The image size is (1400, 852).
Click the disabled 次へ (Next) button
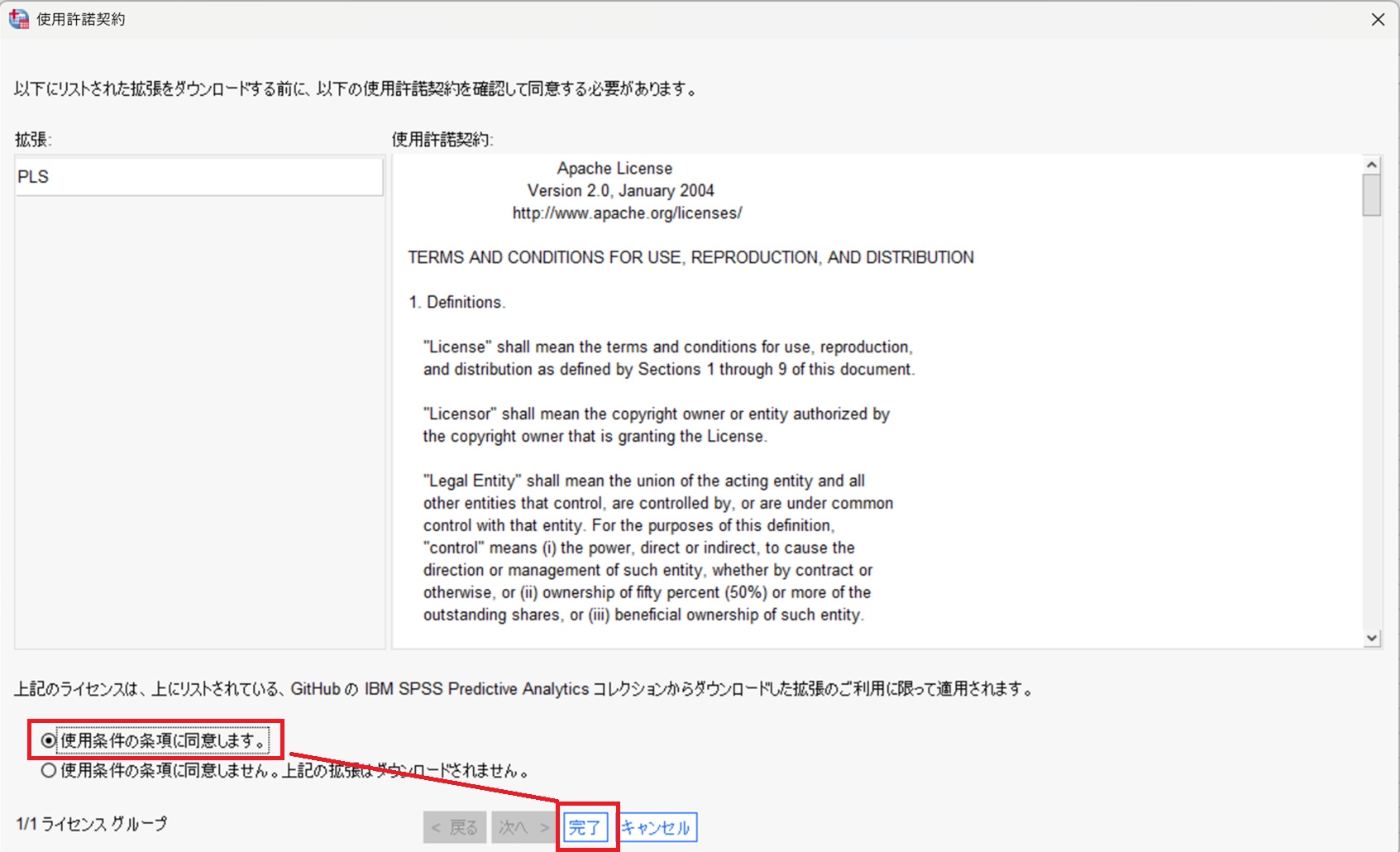[x=523, y=827]
